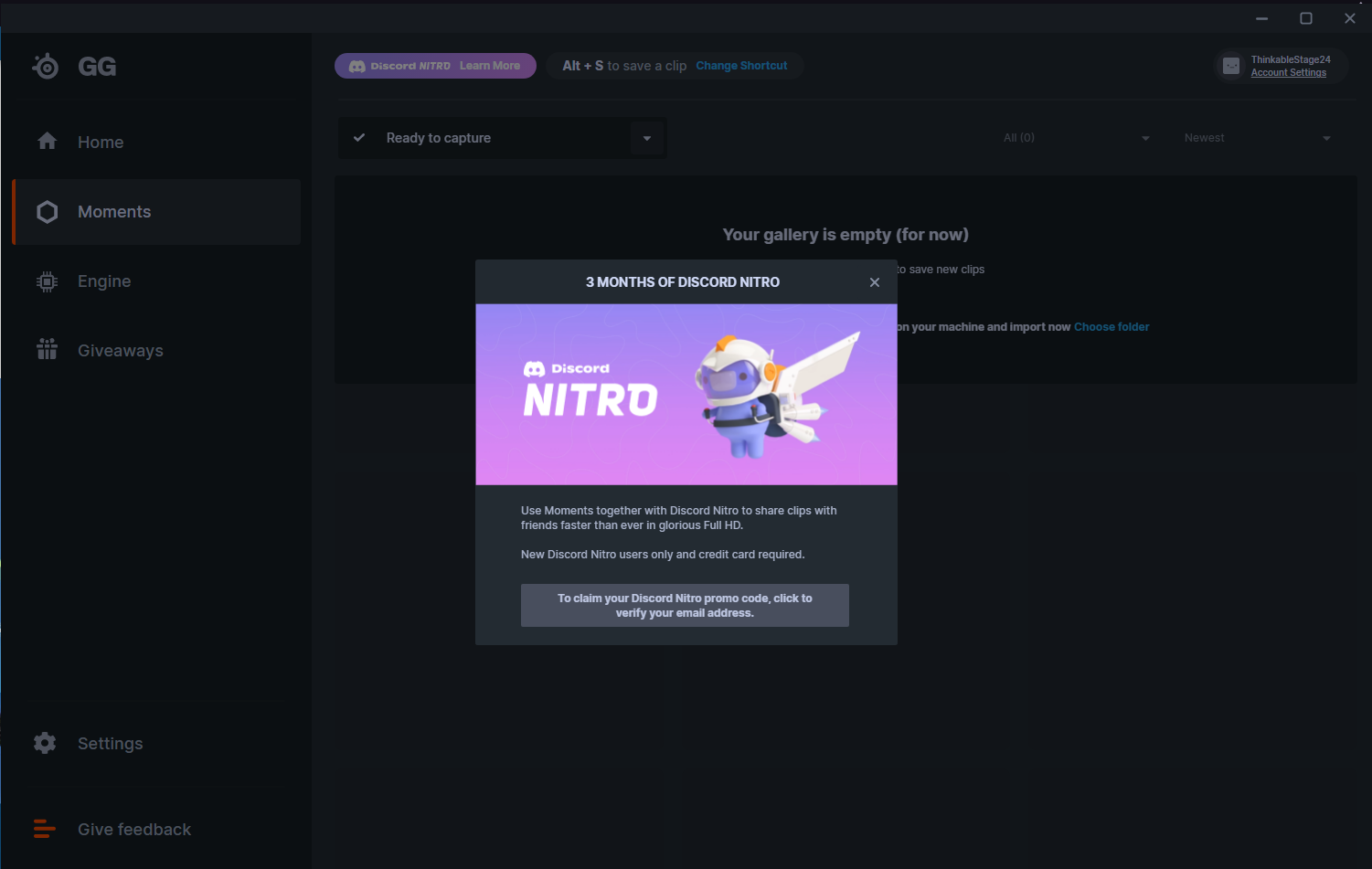
Task: Open Settings from the sidebar
Action: point(156,743)
